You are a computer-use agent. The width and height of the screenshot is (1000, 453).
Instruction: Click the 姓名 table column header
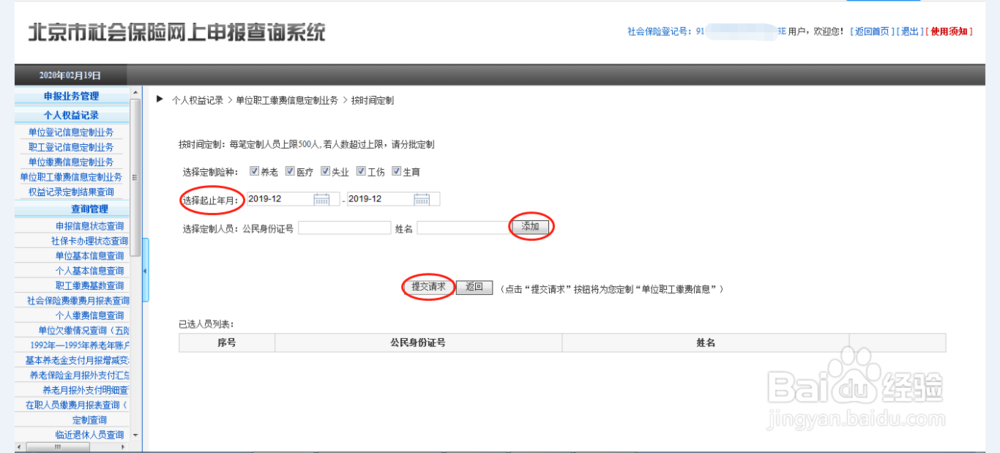[705, 343]
